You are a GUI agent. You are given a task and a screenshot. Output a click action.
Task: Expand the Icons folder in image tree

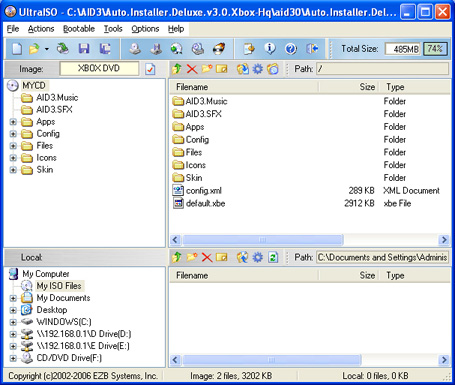[x=13, y=158]
